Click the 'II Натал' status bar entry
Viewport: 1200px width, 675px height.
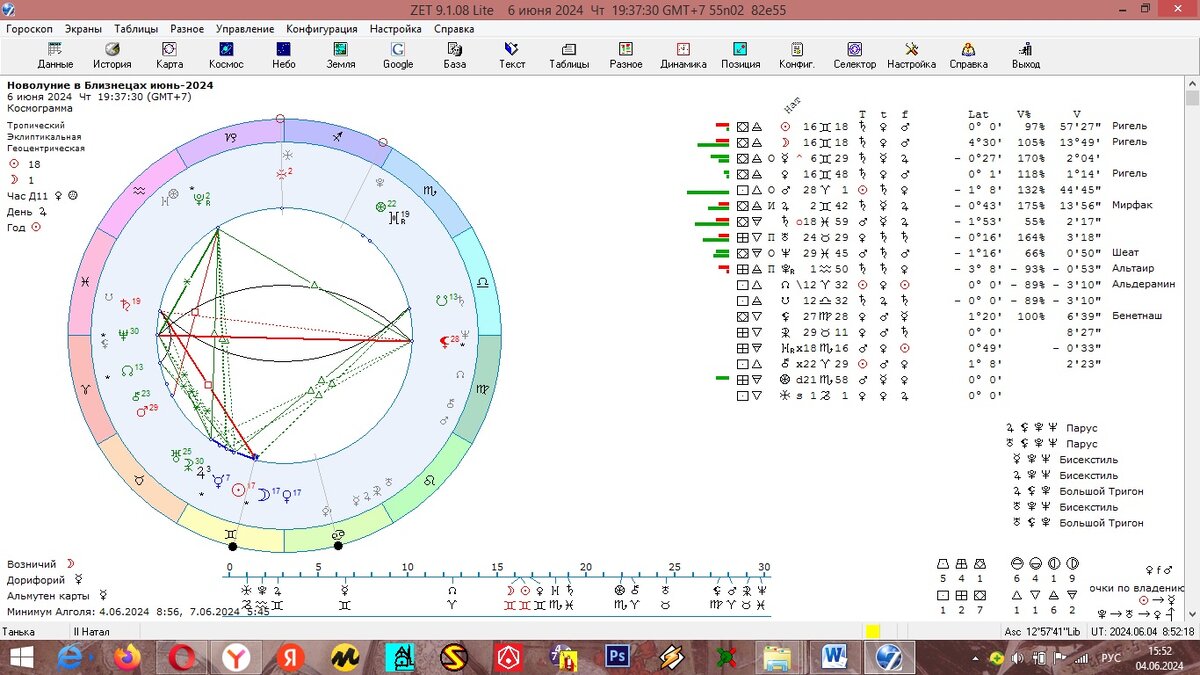92,631
